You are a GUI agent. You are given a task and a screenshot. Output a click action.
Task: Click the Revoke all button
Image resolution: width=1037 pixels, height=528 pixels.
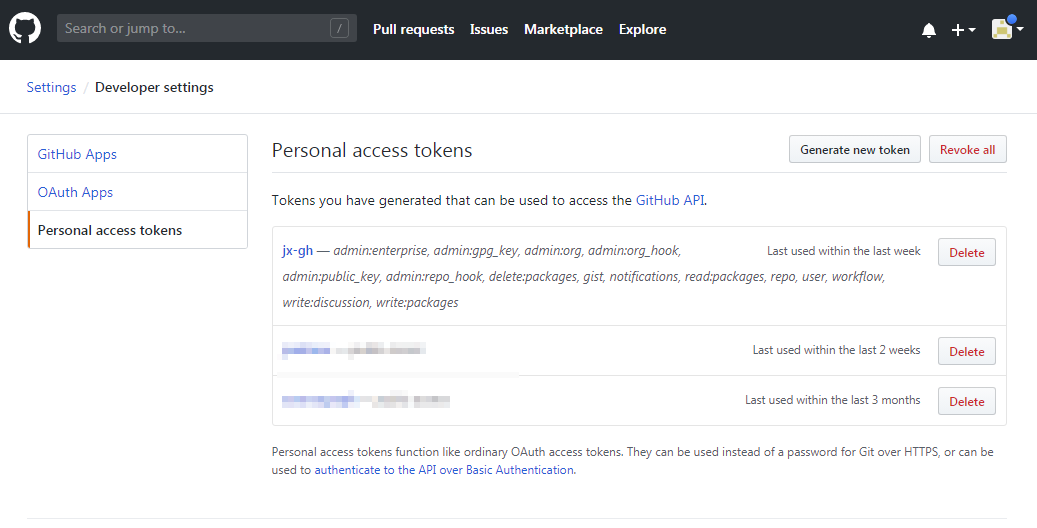[x=968, y=150]
